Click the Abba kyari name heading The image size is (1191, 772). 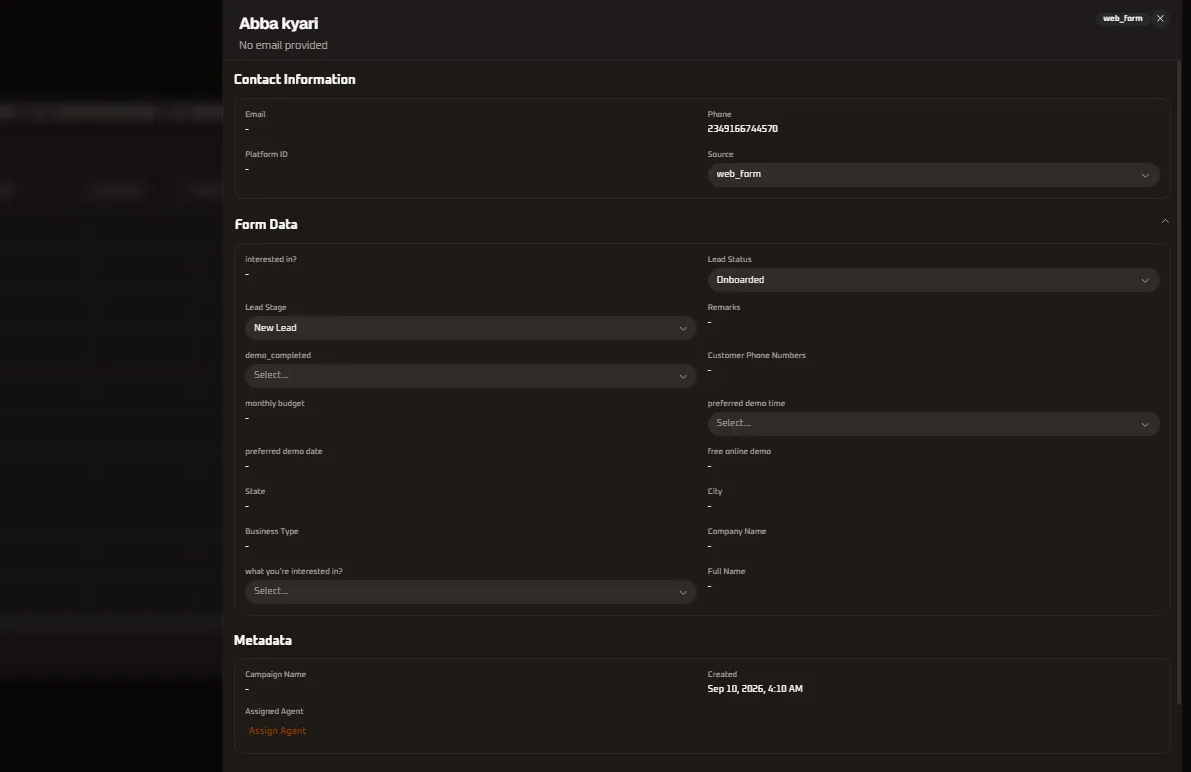click(278, 24)
